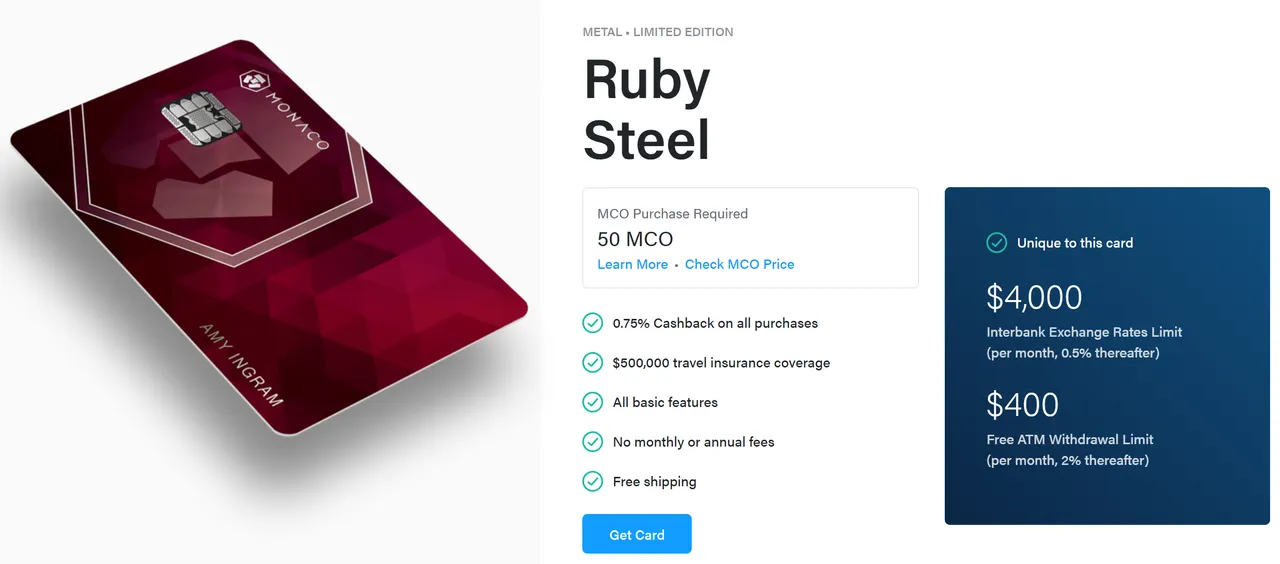This screenshot has width=1280, height=564.
Task: Click checkmark icon beside travel insurance coverage
Action: point(593,362)
